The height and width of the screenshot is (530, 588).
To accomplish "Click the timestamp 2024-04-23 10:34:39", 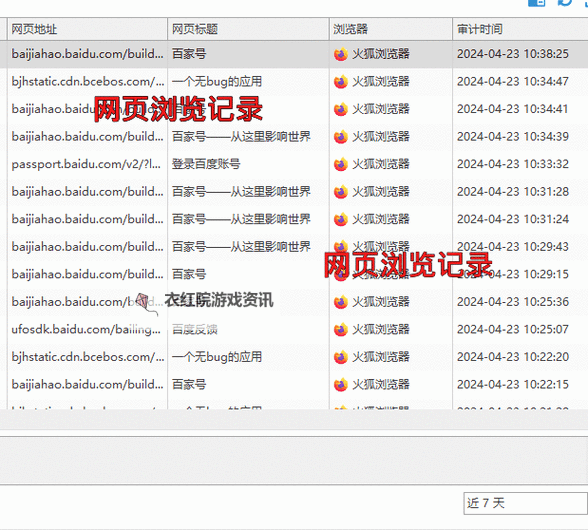I will click(513, 137).
